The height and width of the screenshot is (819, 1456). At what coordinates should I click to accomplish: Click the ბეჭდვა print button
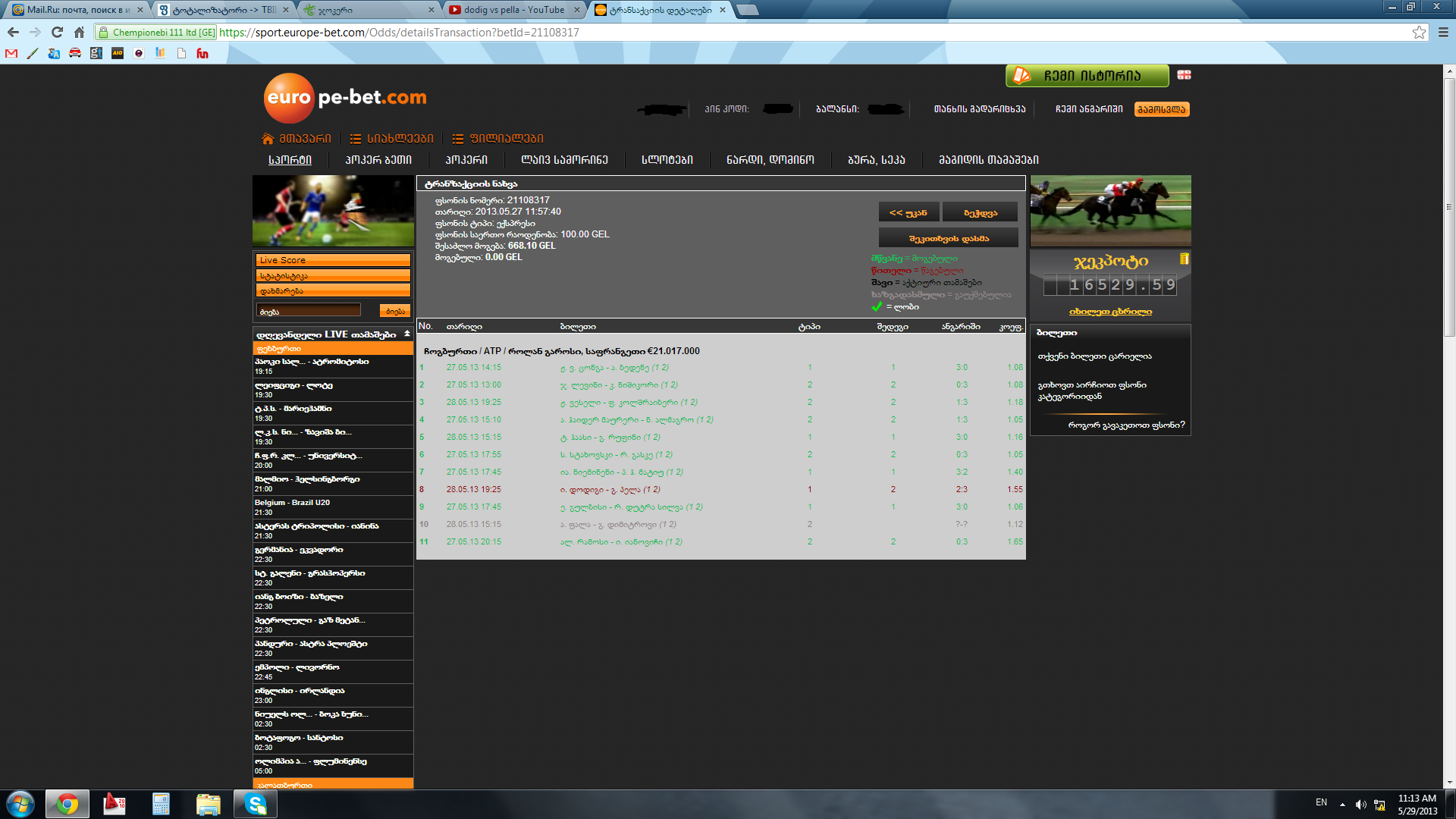click(980, 213)
